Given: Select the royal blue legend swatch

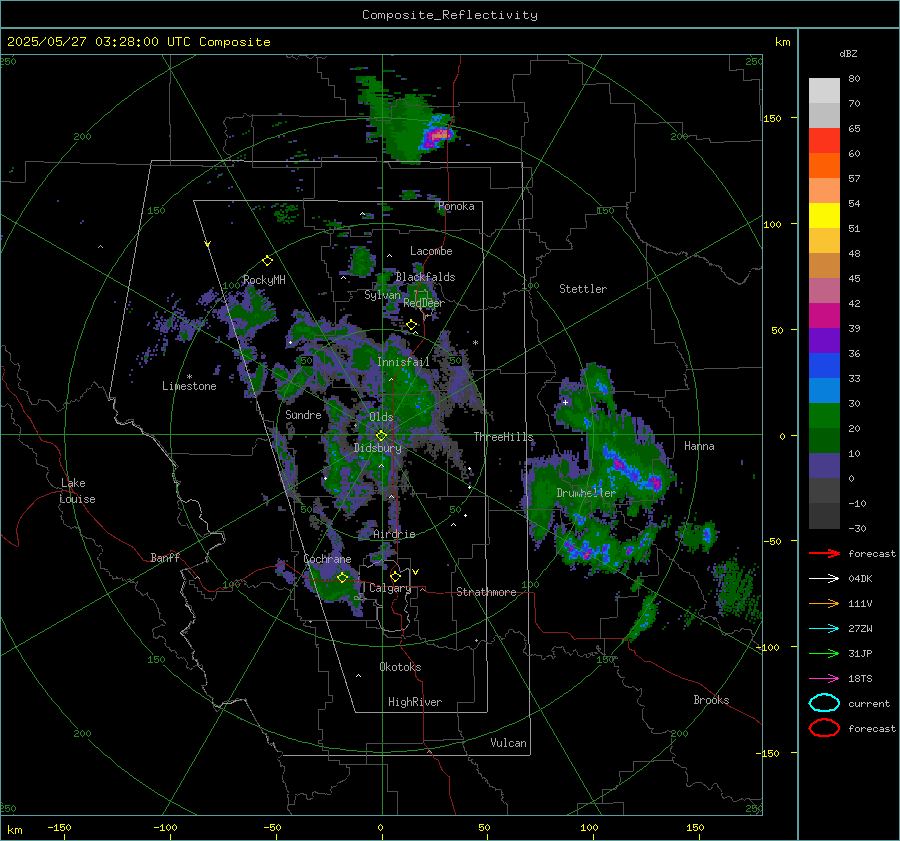Looking at the screenshot, I should tap(824, 365).
